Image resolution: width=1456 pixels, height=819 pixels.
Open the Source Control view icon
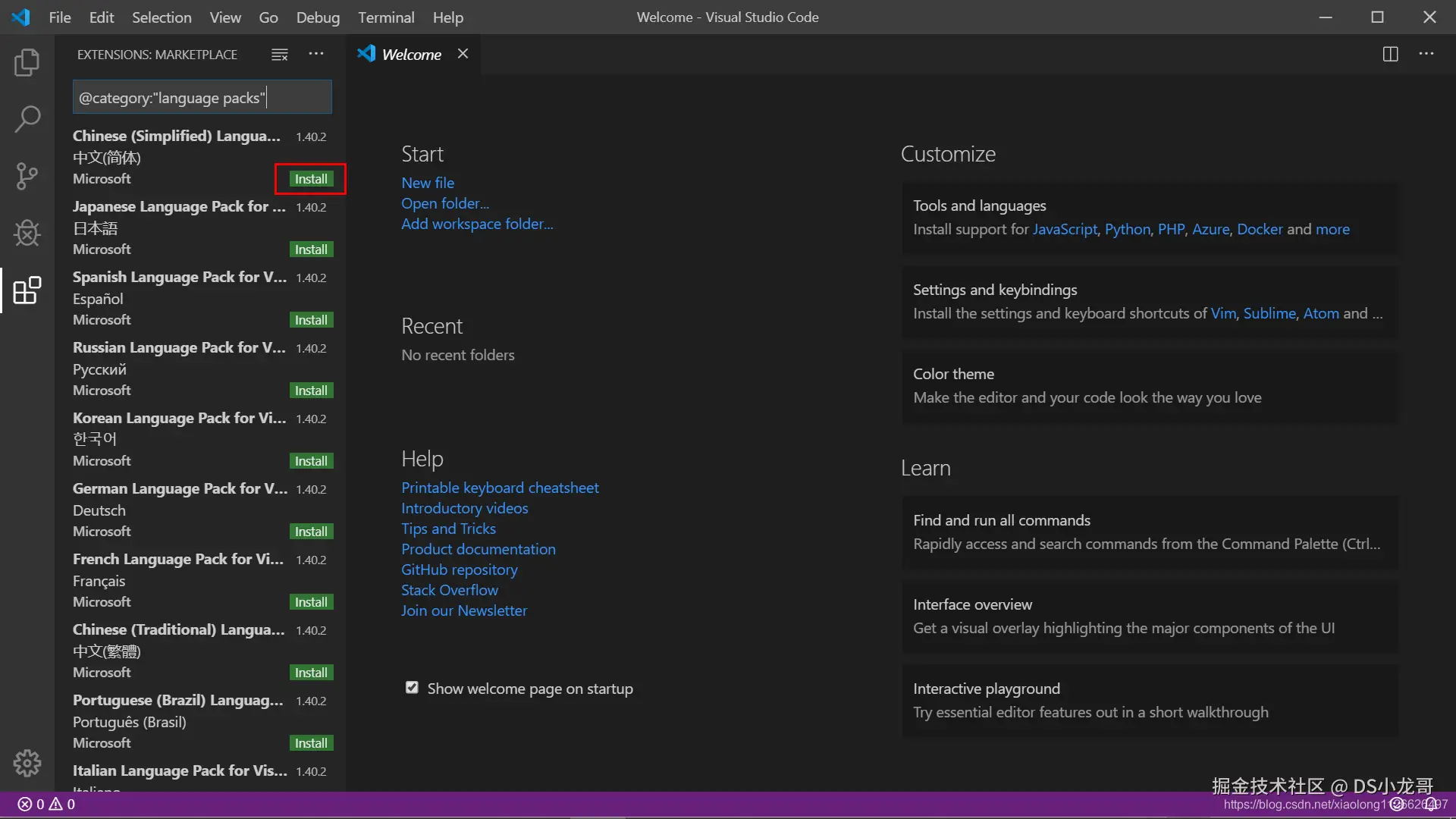[27, 176]
